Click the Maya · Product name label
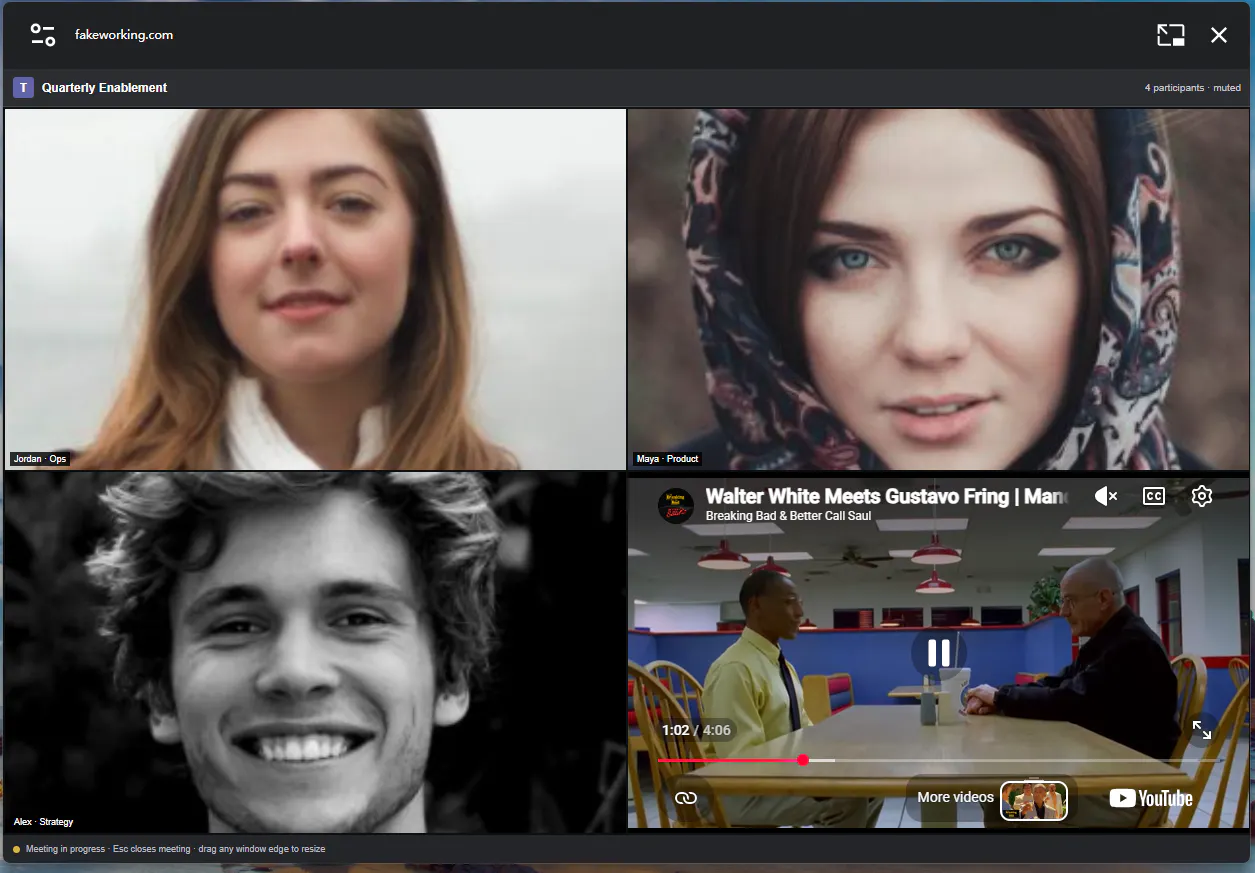Viewport: 1255px width, 873px height. click(668, 459)
